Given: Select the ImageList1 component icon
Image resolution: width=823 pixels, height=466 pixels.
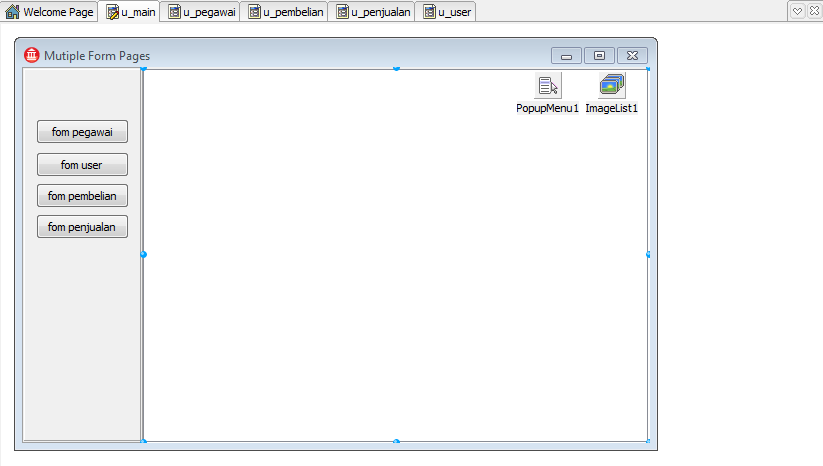Looking at the screenshot, I should [x=611, y=86].
